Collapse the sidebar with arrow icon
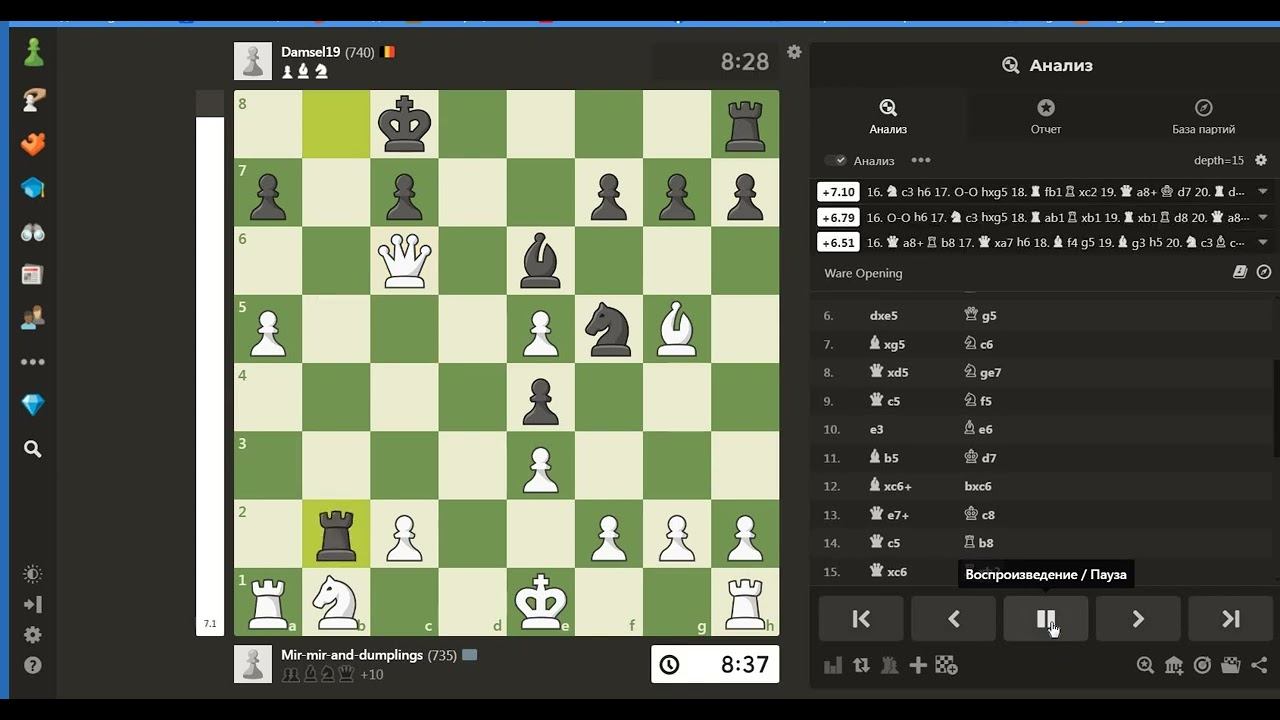This screenshot has height=720, width=1280. point(33,604)
